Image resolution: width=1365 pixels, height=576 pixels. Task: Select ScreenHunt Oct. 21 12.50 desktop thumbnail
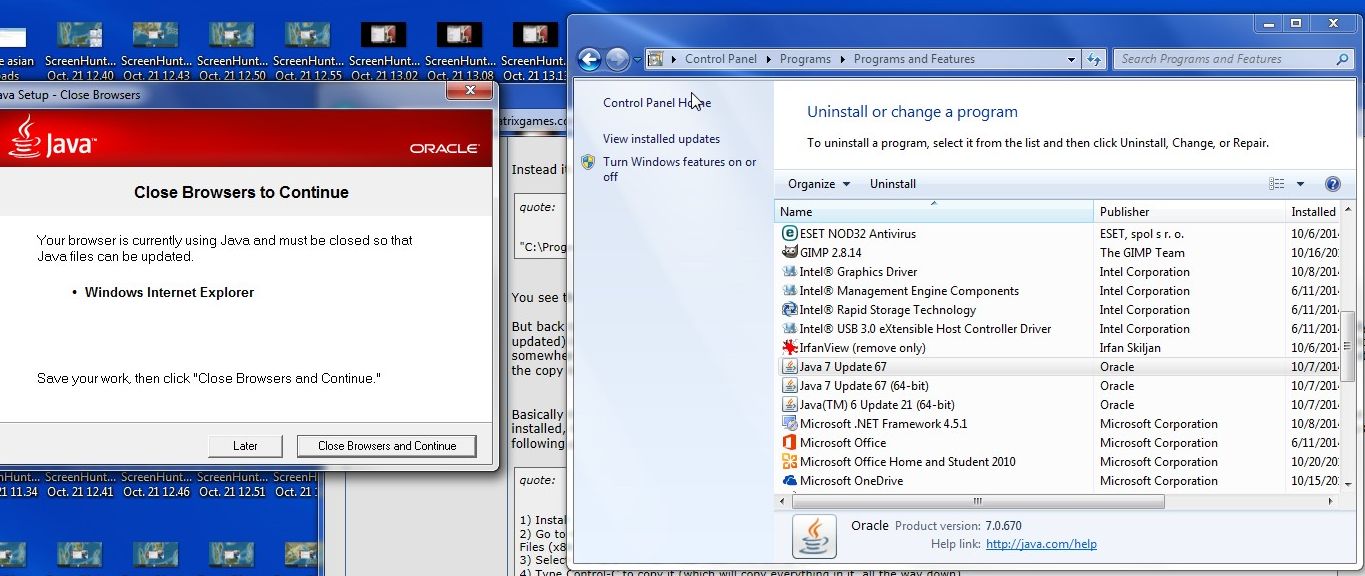[x=232, y=36]
